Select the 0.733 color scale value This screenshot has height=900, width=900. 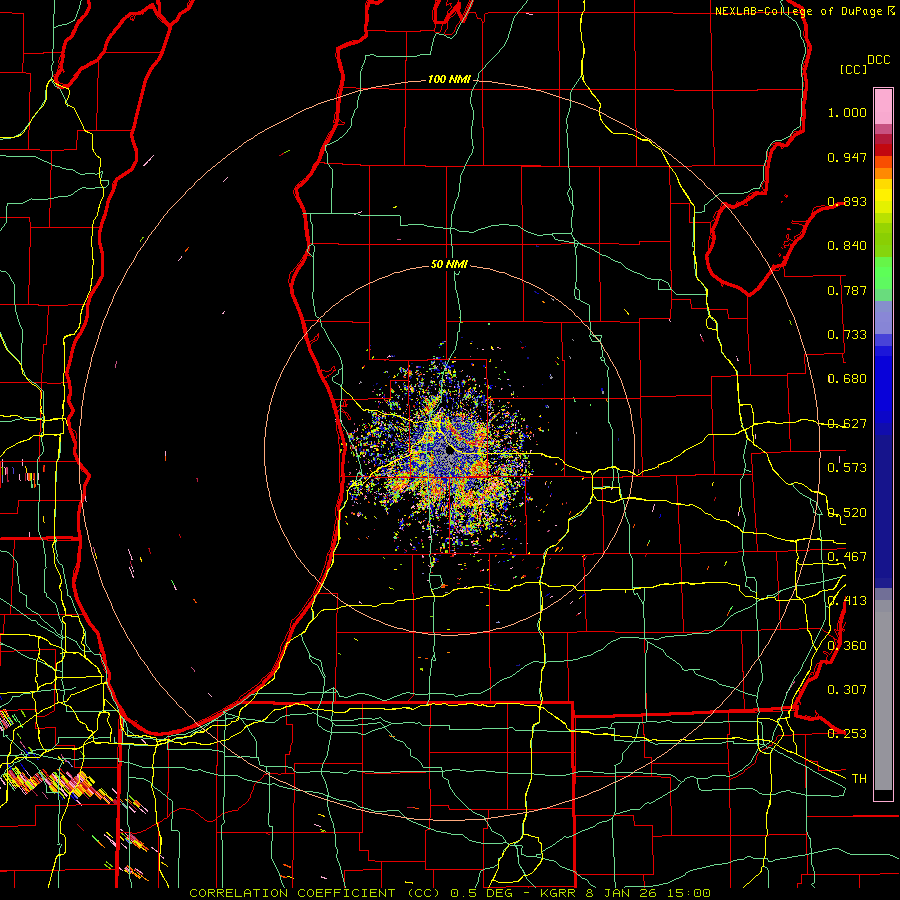click(x=847, y=335)
